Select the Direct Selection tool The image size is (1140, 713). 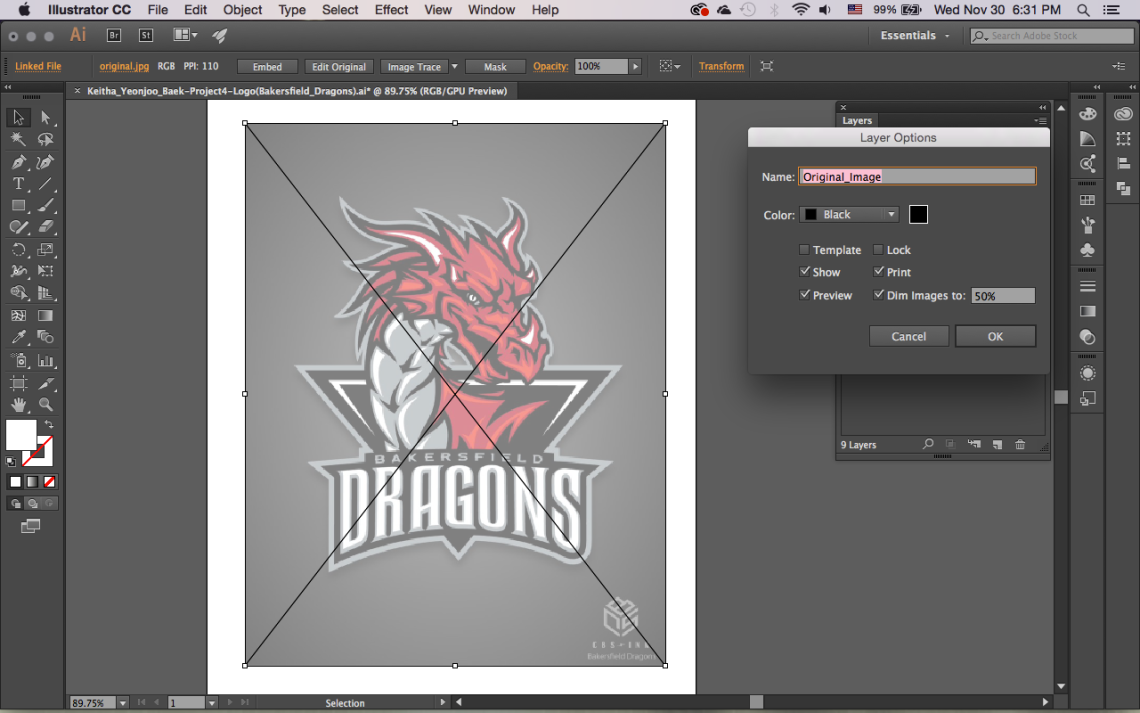(x=45, y=117)
